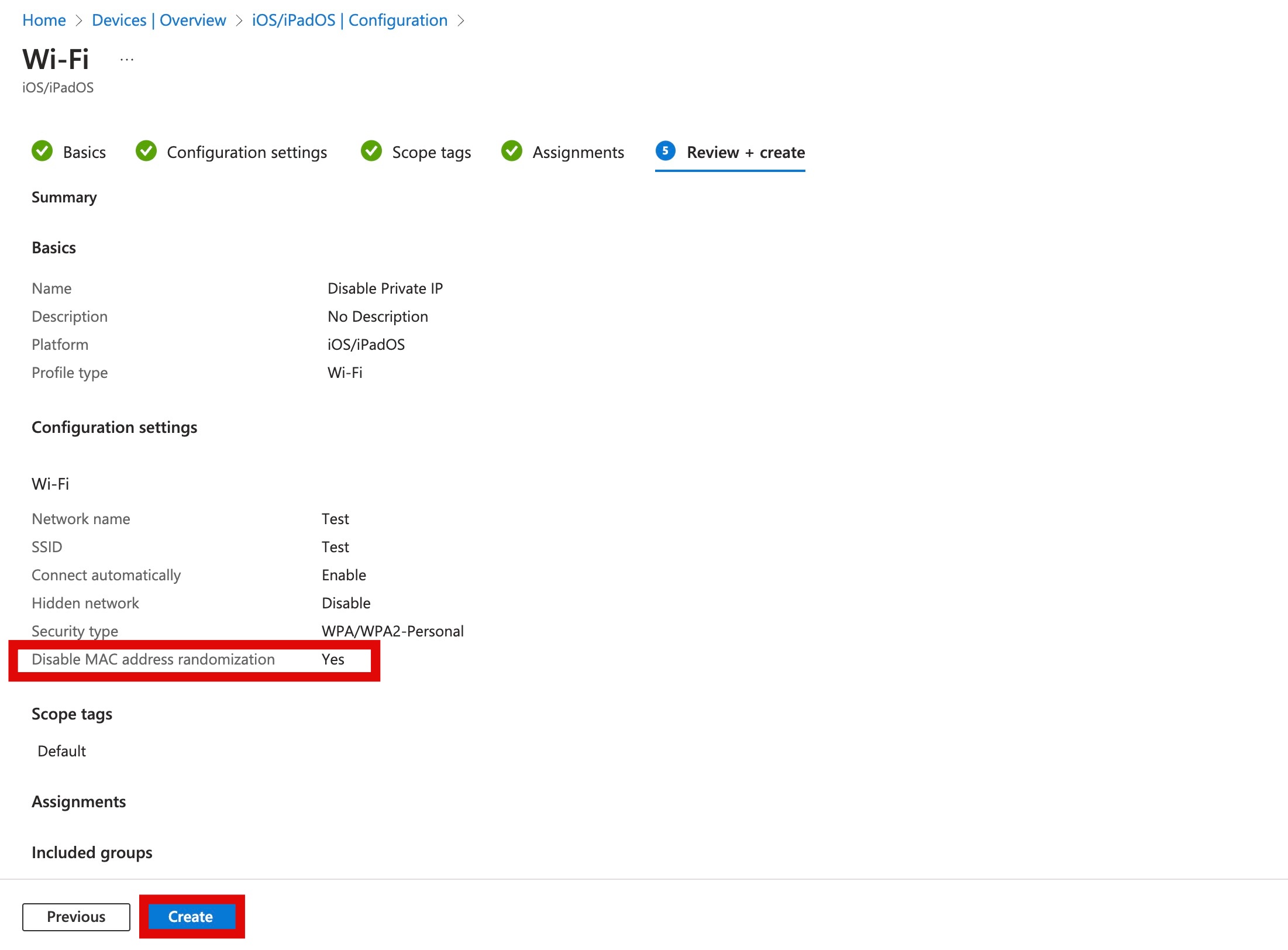
Task: Go to the iOS/iPadOS | Configuration breadcrumb link
Action: 349,20
